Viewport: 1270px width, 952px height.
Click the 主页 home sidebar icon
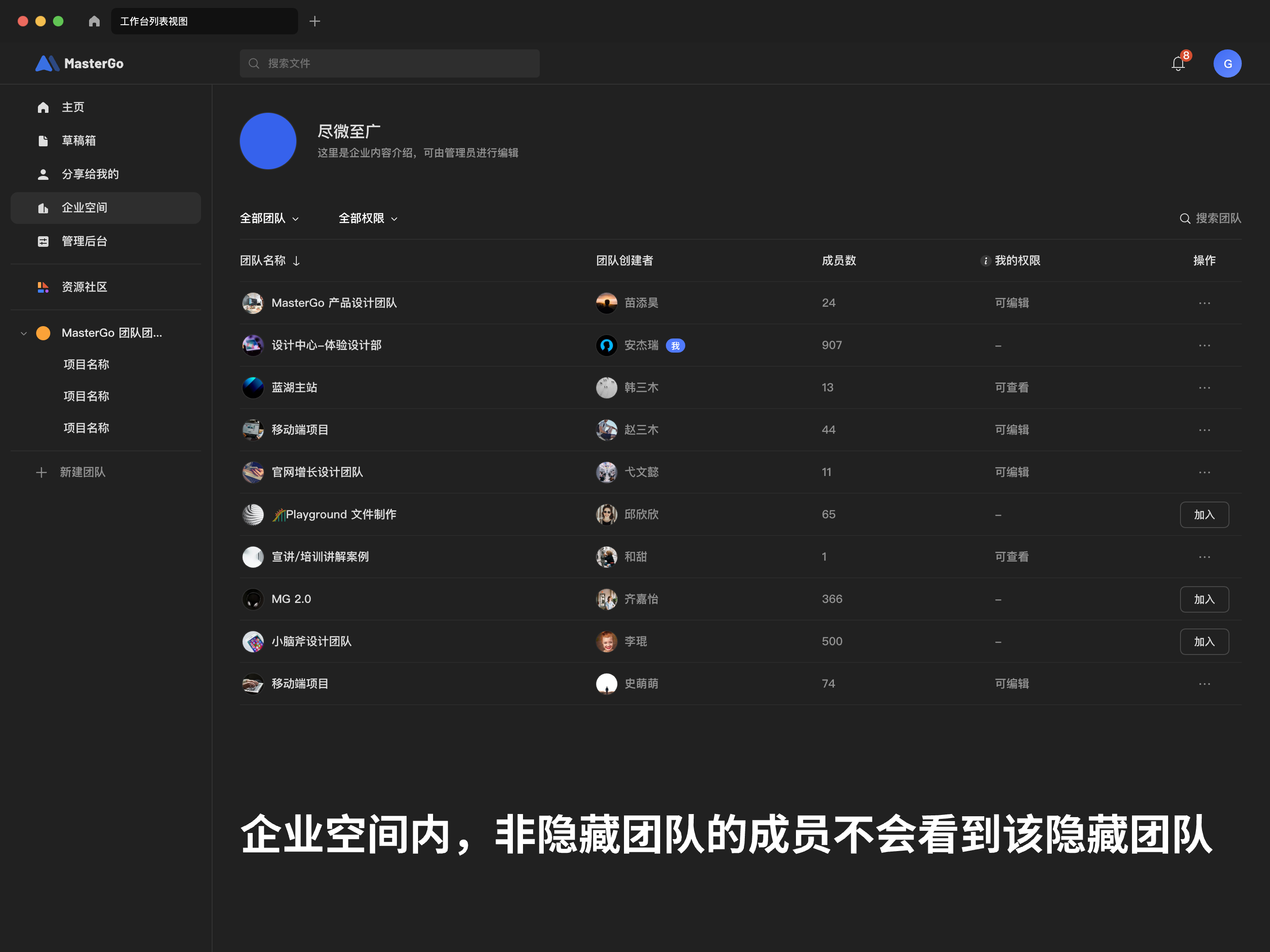click(x=43, y=107)
